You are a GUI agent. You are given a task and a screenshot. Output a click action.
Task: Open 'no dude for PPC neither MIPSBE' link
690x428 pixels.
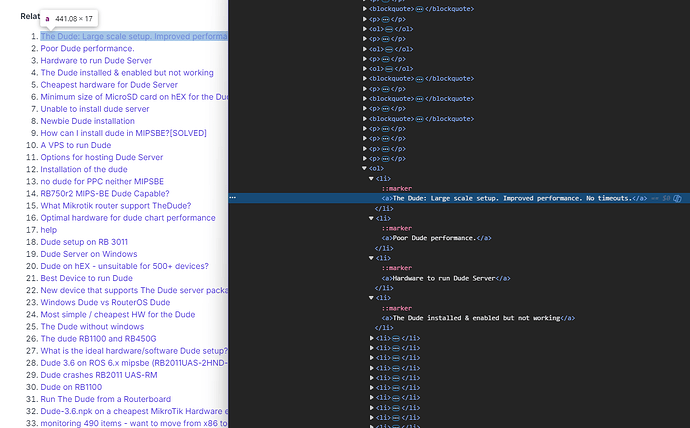tap(102, 182)
